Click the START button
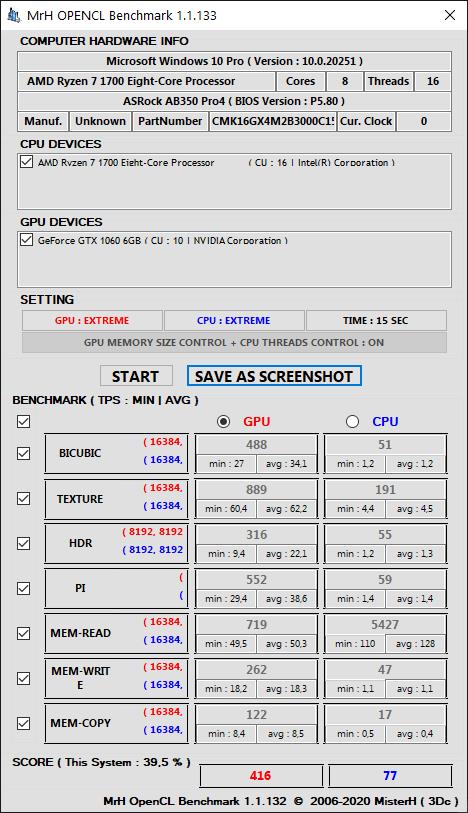This screenshot has width=468, height=813. click(x=136, y=376)
